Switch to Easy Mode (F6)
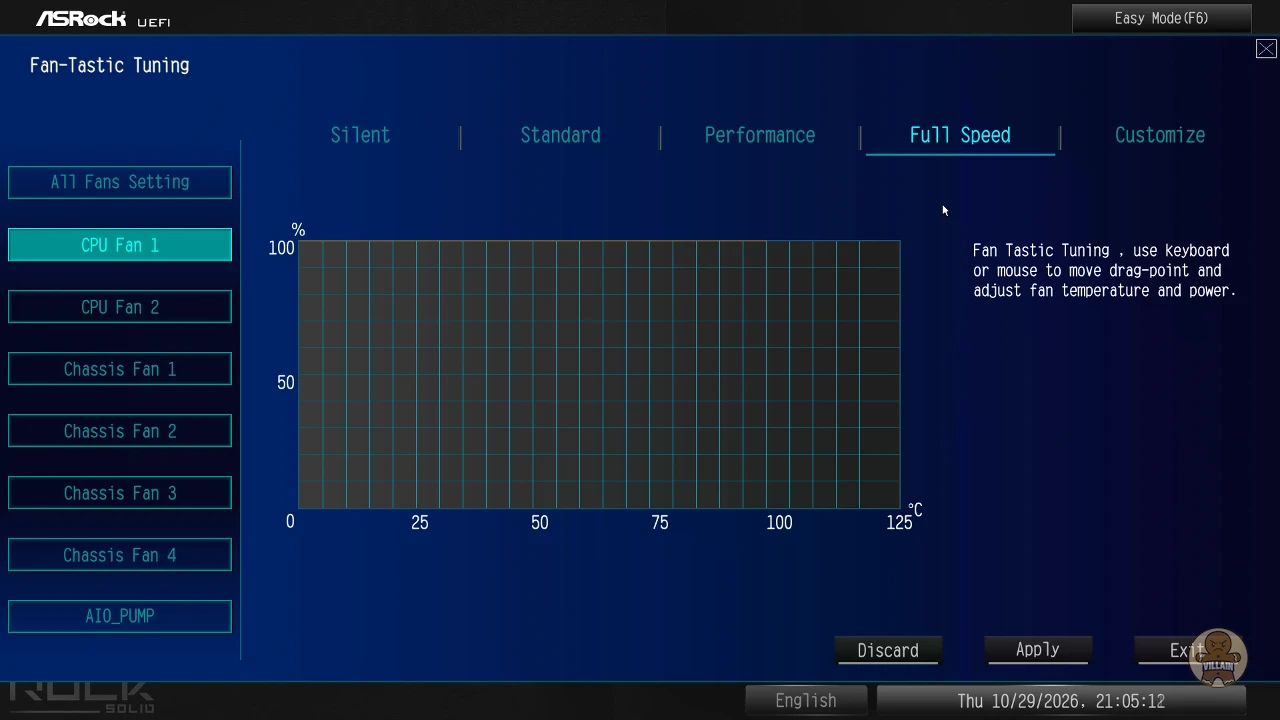The width and height of the screenshot is (1280, 720). tap(1161, 18)
